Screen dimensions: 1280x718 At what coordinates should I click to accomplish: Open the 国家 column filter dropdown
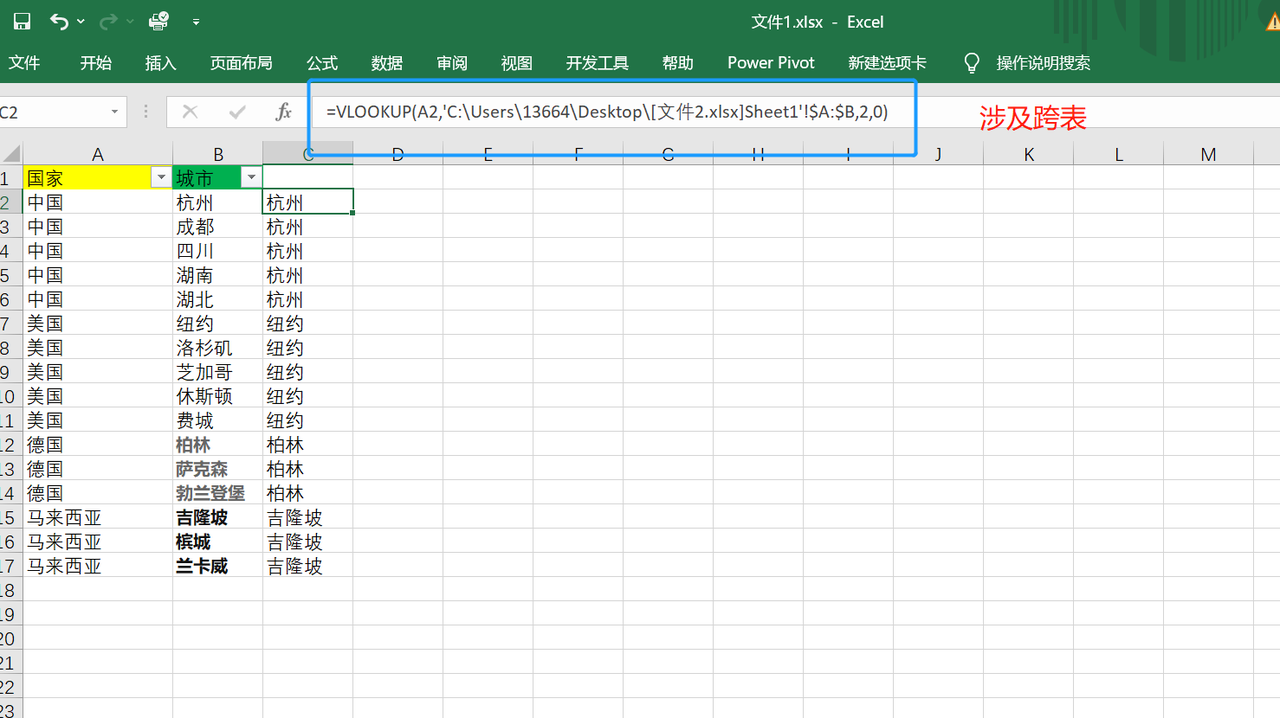(160, 178)
